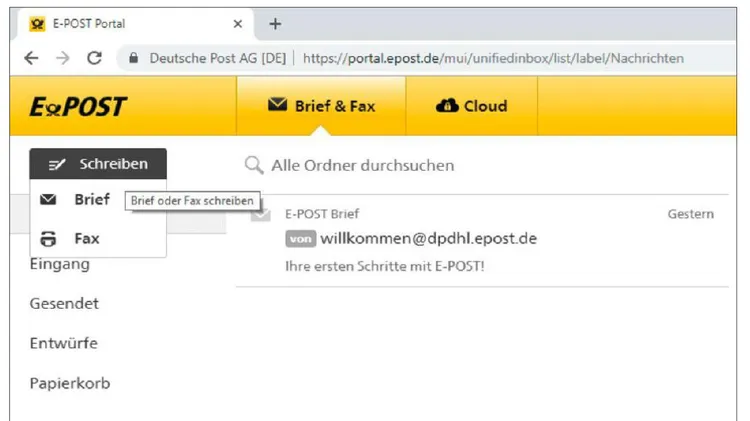The height and width of the screenshot is (421, 750).
Task: Click the Deutsche Post AG certificate label
Action: click(x=218, y=58)
